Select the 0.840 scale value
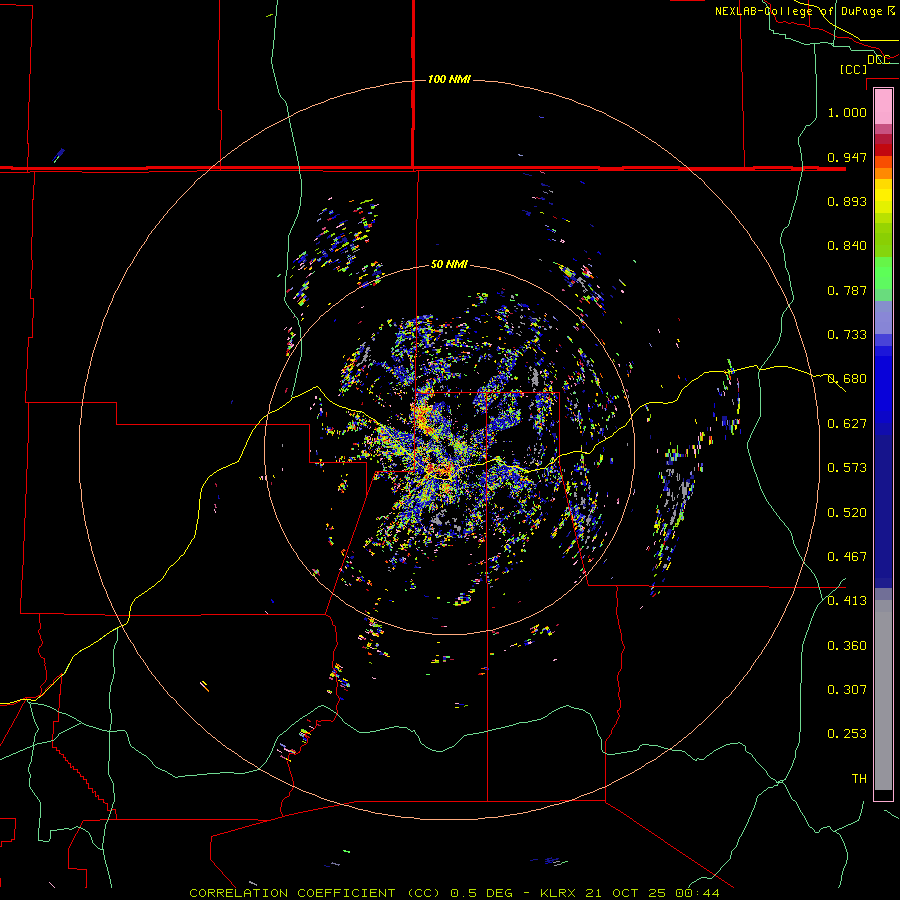900x900 pixels. tap(847, 246)
